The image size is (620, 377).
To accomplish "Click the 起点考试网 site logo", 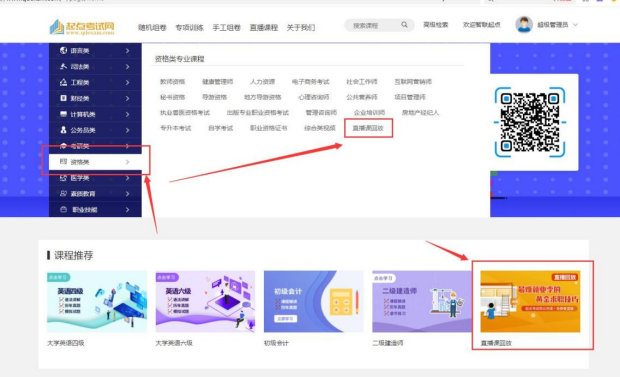I will point(82,27).
